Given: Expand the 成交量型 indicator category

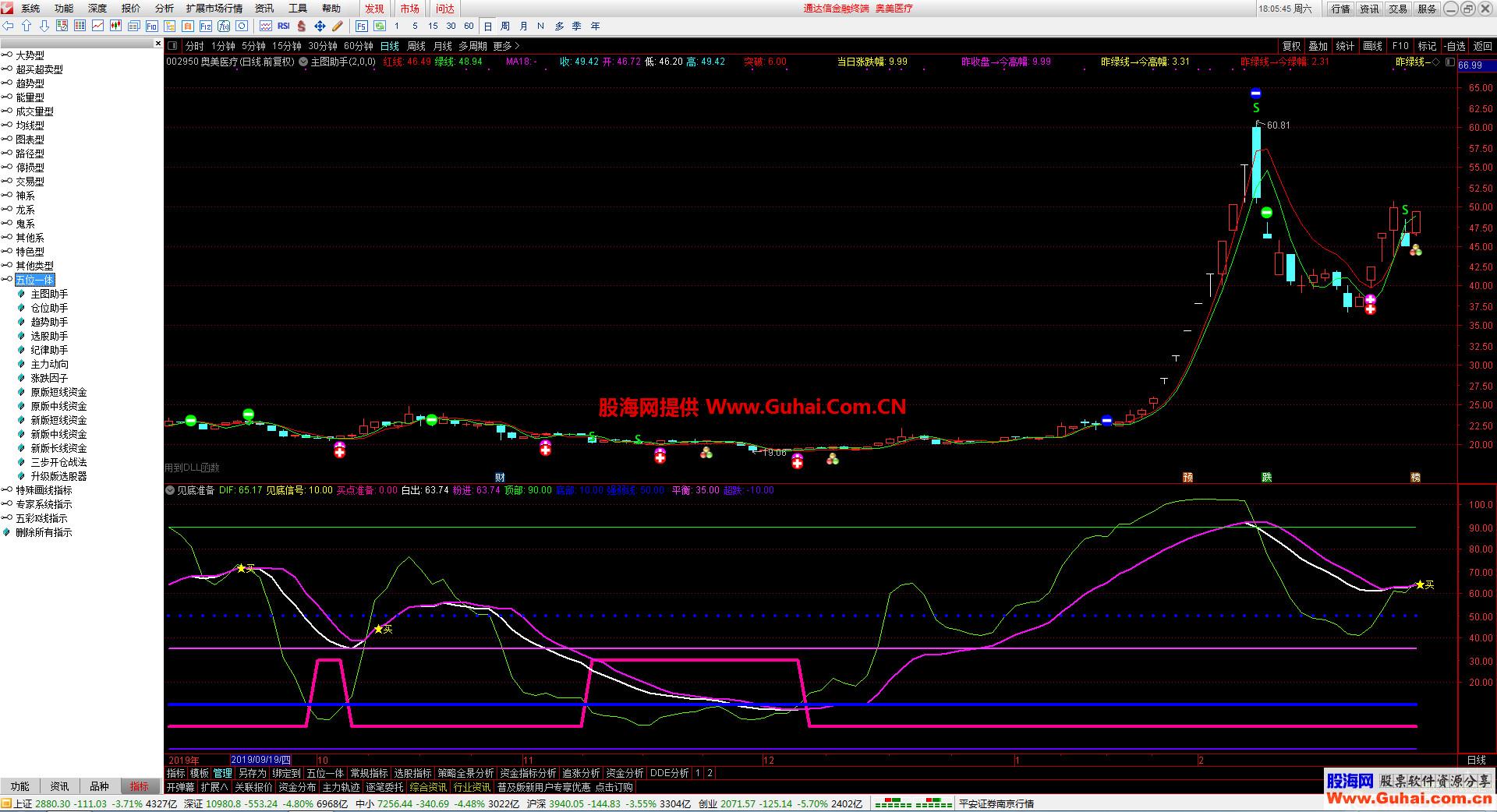Looking at the screenshot, I should pyautogui.click(x=6, y=111).
